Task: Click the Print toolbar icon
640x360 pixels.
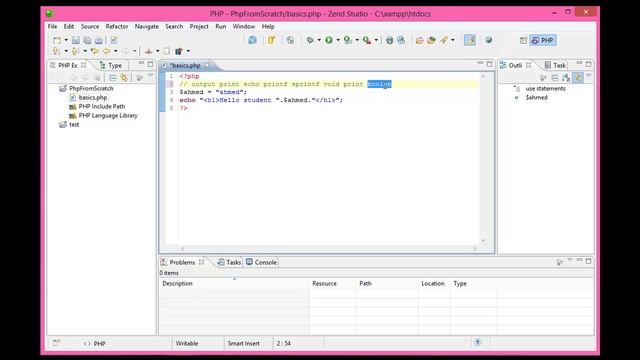Action: point(99,40)
